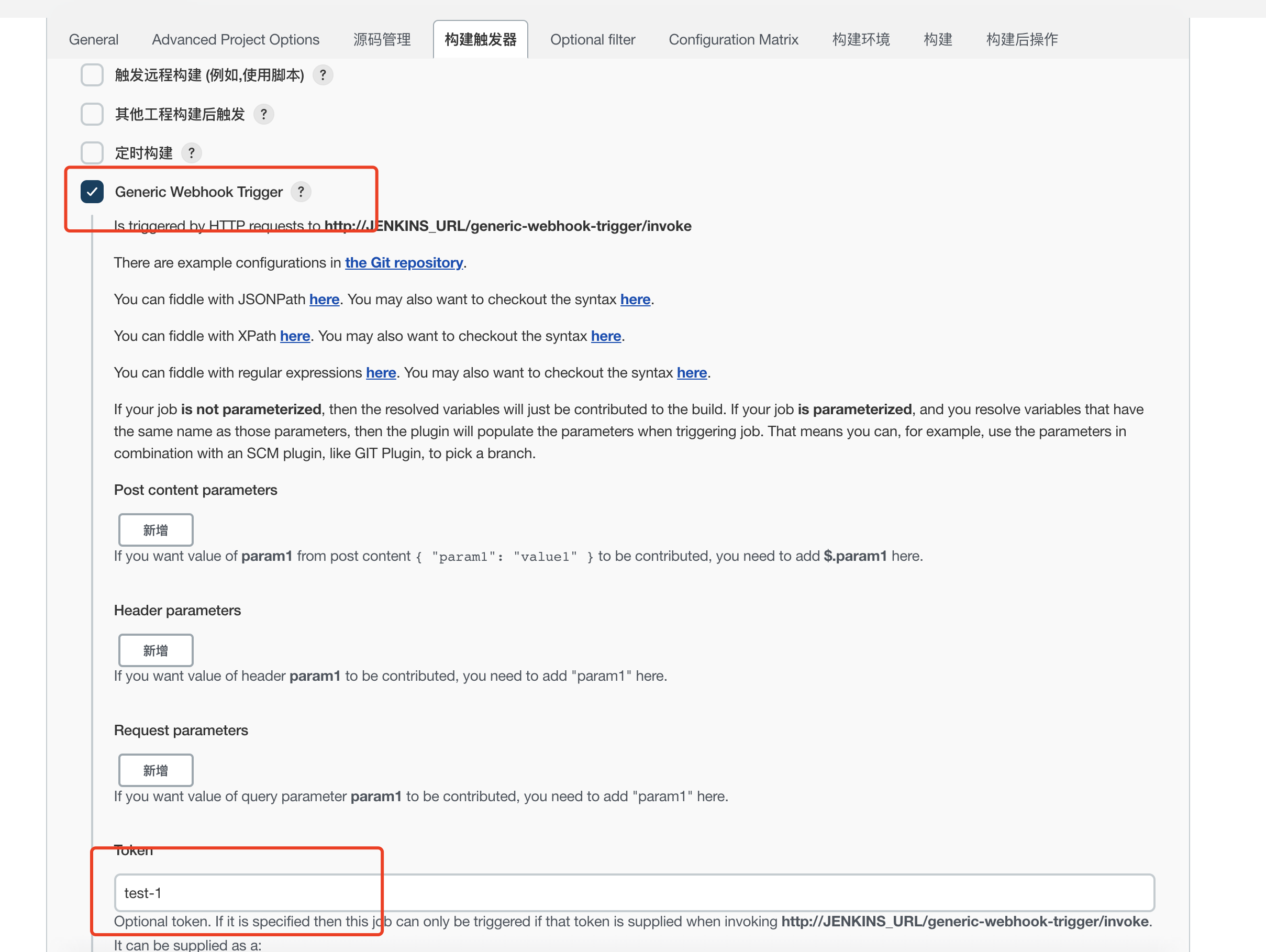Open Advanced Project Options tab

coord(235,39)
